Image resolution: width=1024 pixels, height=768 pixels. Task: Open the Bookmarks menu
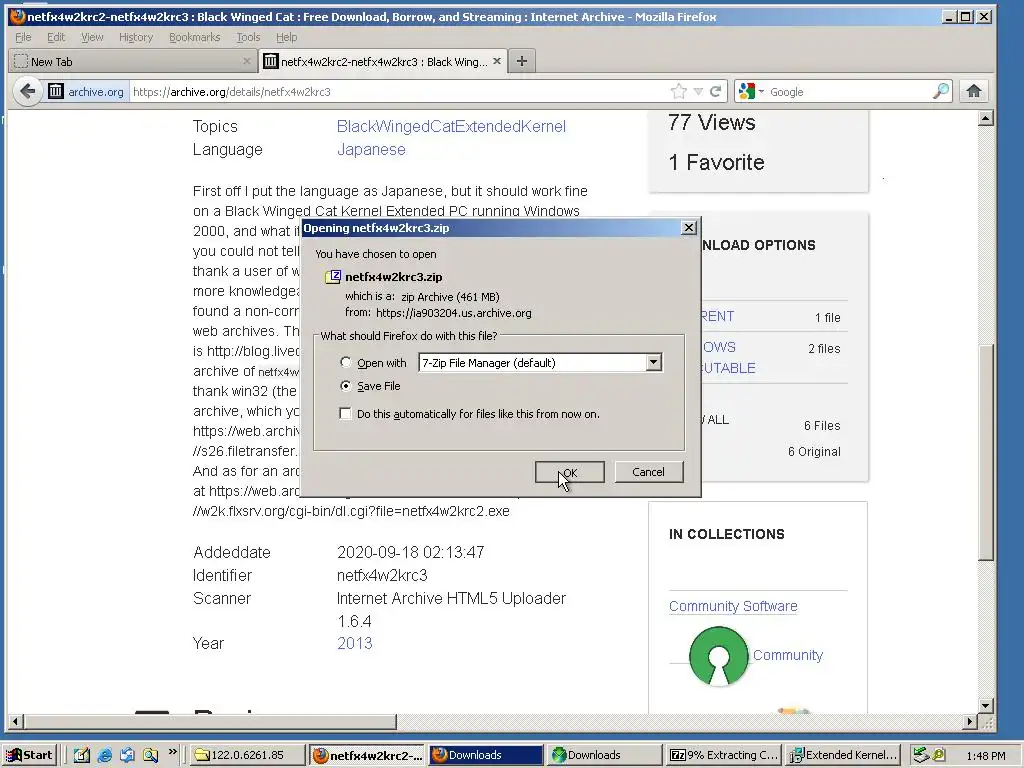(x=195, y=37)
